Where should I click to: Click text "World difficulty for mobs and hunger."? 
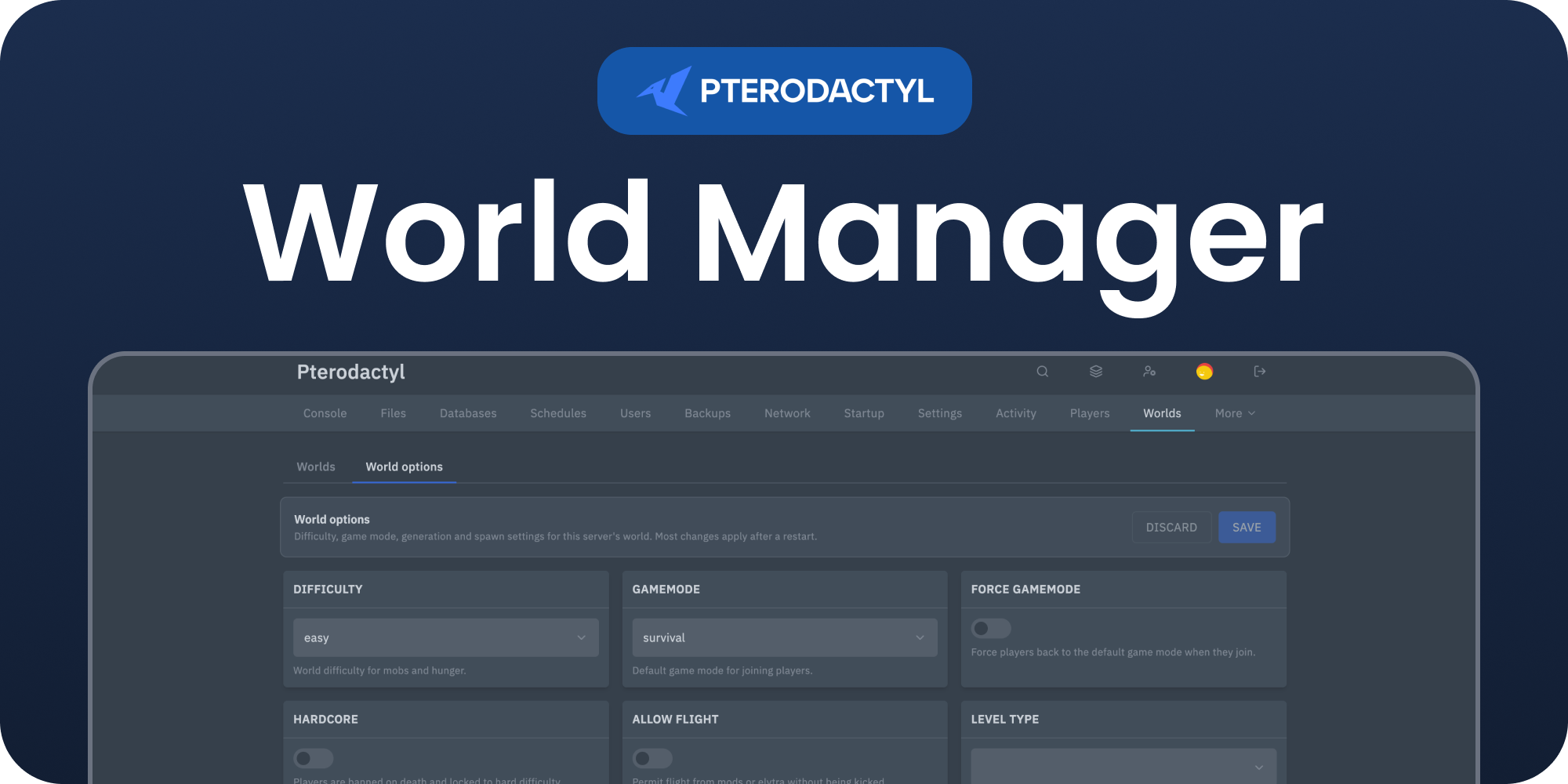[379, 670]
